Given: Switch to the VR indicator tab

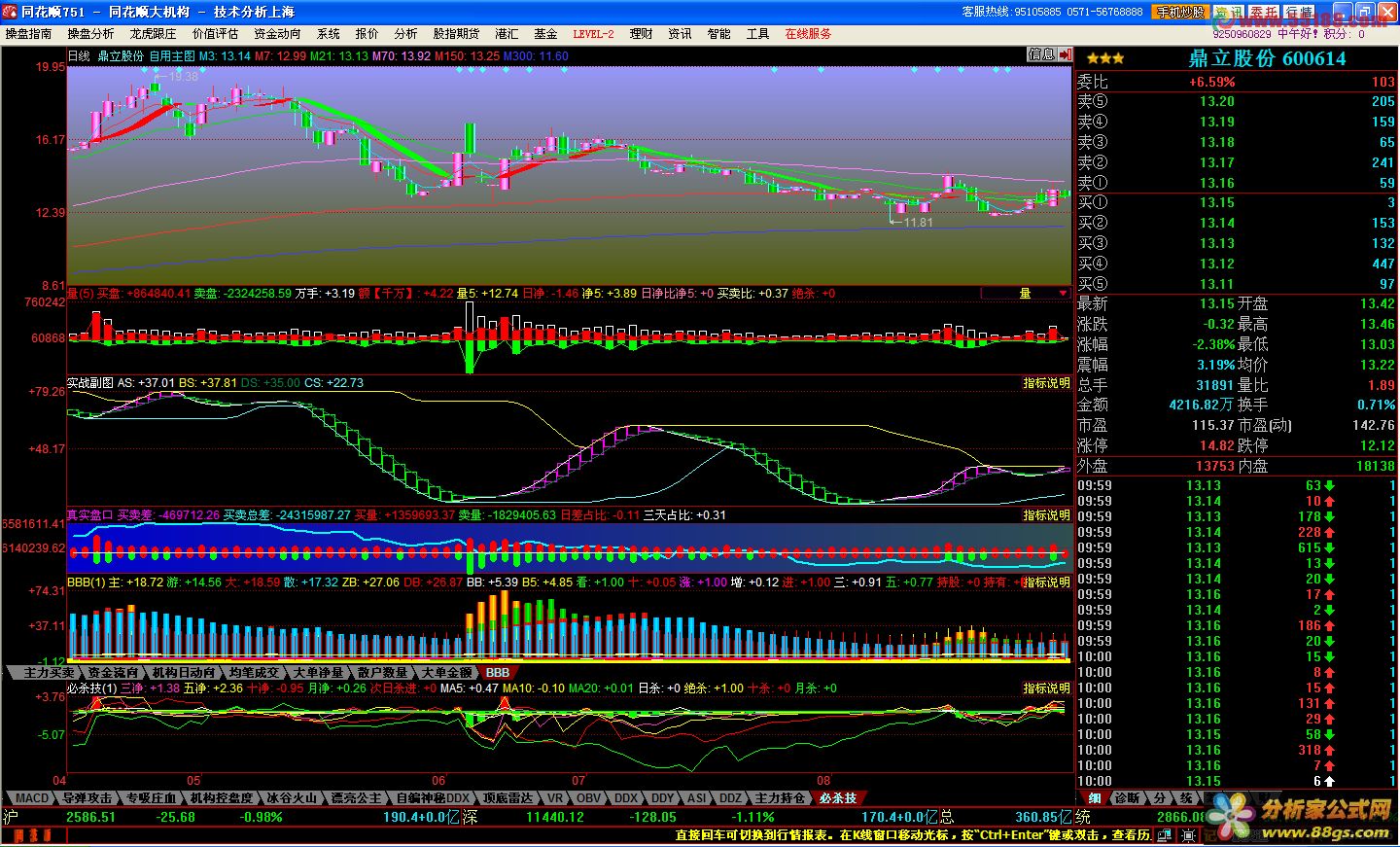Looking at the screenshot, I should click(x=555, y=798).
